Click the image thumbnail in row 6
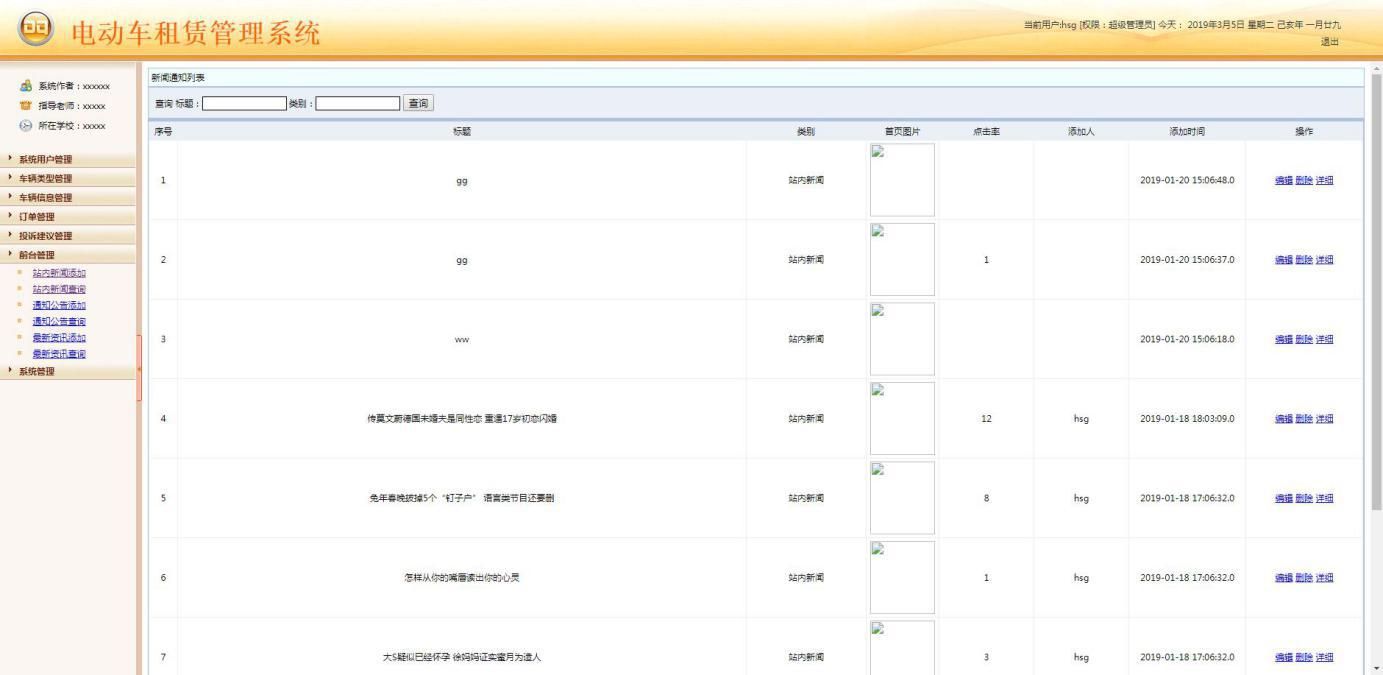The image size is (1383, 675). click(902, 577)
